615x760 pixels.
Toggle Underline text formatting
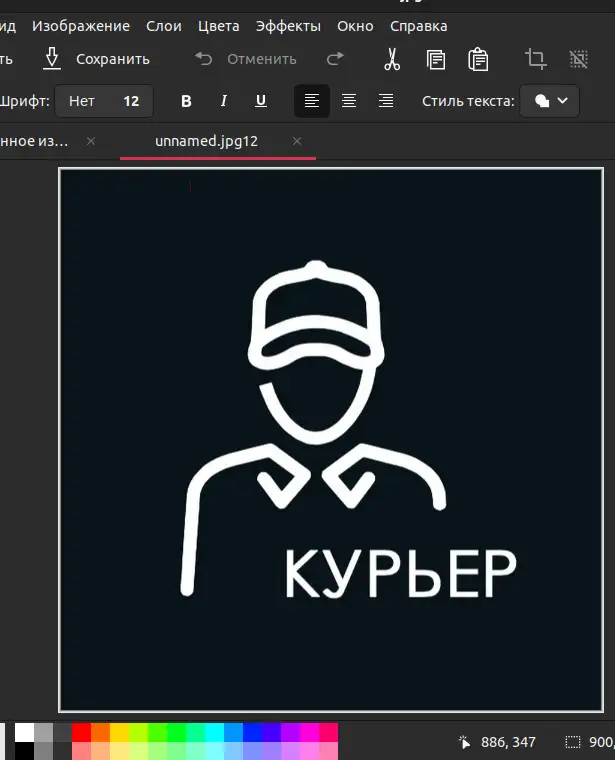[261, 101]
